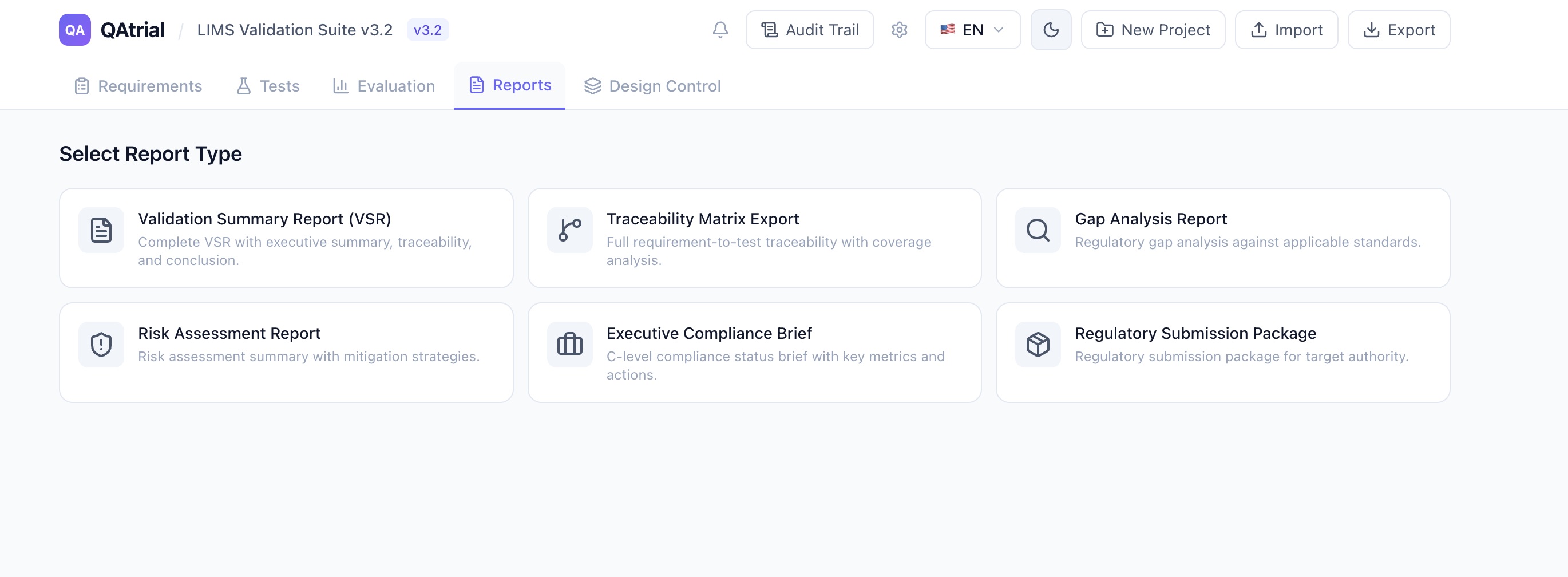Viewport: 1568px width, 577px height.
Task: Expand language list using the chevron arrow
Action: coord(998,30)
